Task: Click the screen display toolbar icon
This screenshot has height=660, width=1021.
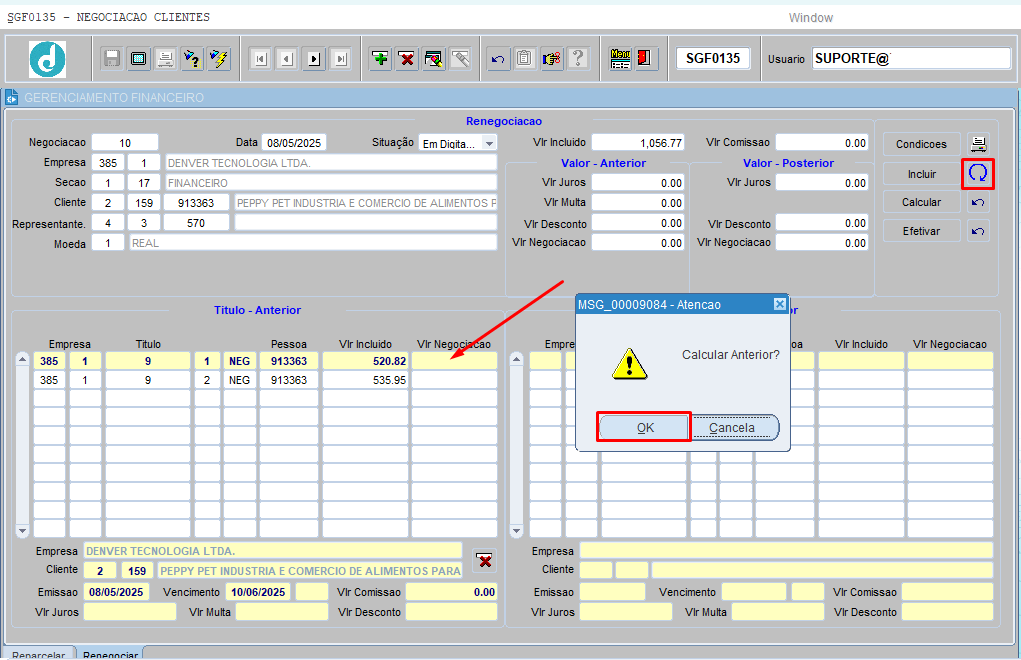Action: pyautogui.click(x=139, y=59)
